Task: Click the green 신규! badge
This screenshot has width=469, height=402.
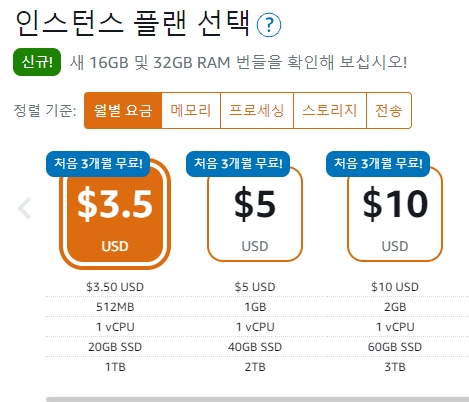Action: pyautogui.click(x=37, y=62)
